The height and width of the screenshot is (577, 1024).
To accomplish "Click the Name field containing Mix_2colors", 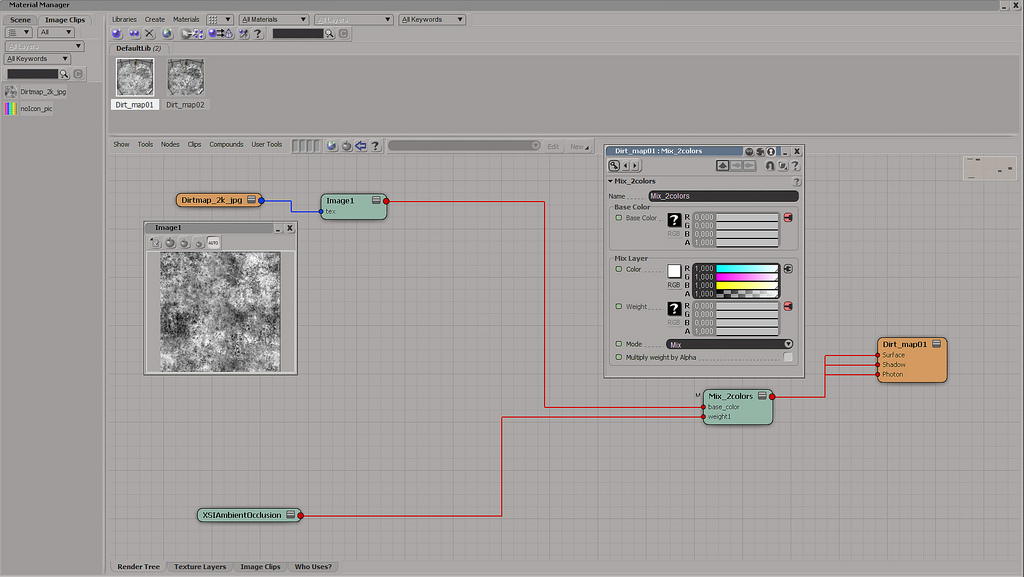I will [723, 196].
